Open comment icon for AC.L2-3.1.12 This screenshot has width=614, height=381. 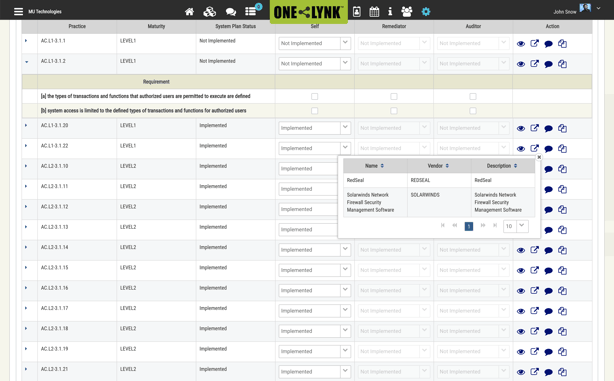(x=549, y=210)
